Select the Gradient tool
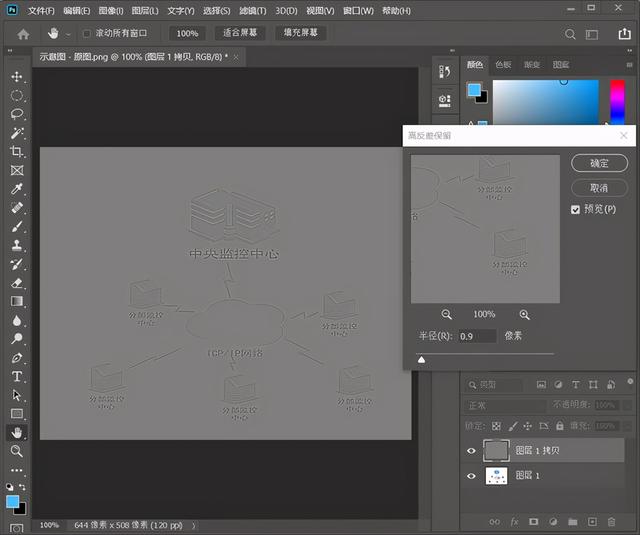 [x=17, y=301]
